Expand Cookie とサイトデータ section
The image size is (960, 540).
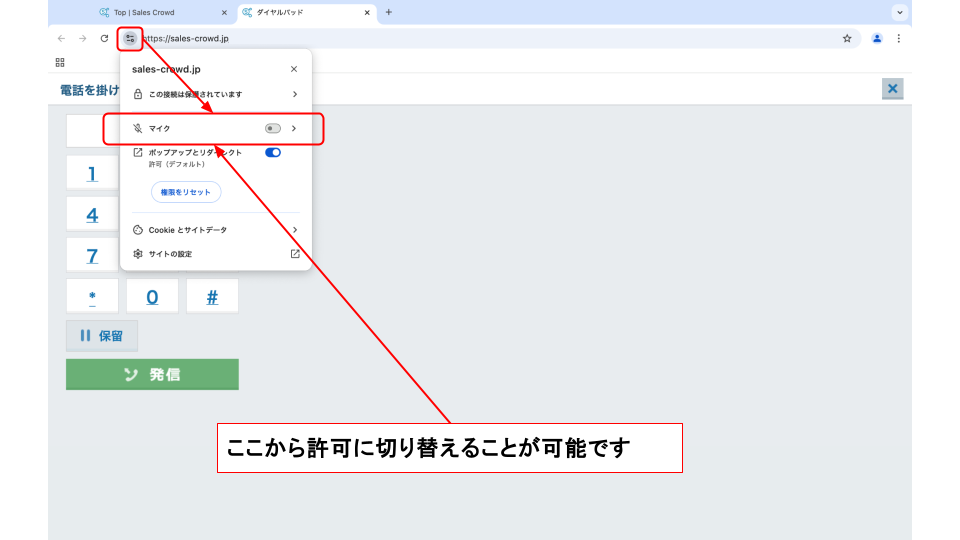click(x=294, y=230)
